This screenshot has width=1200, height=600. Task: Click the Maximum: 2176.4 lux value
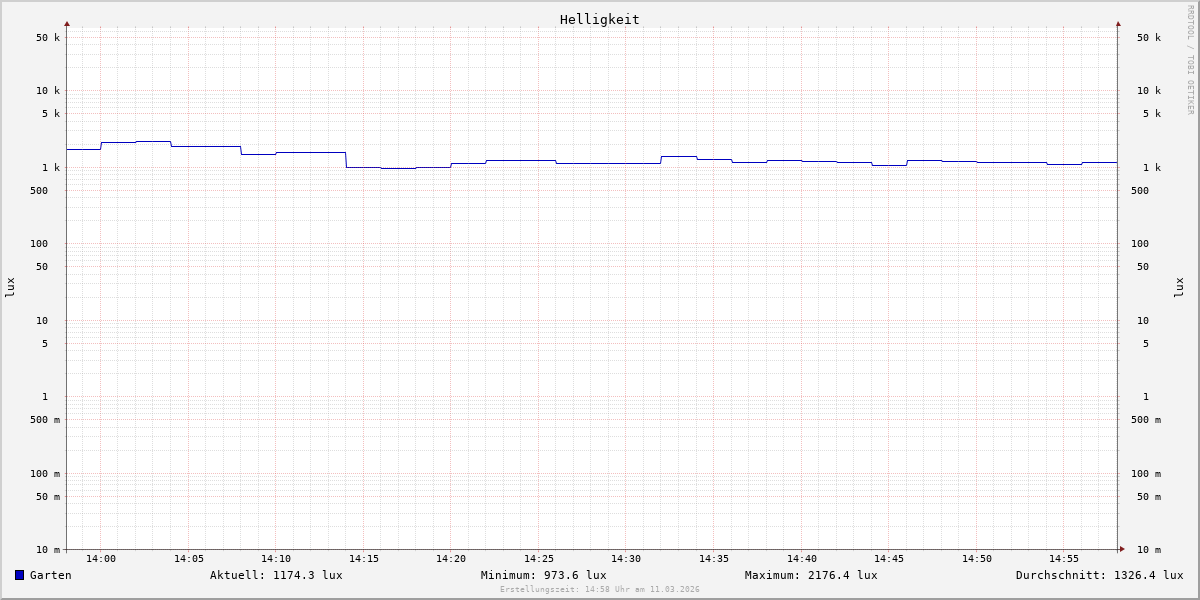pos(811,575)
